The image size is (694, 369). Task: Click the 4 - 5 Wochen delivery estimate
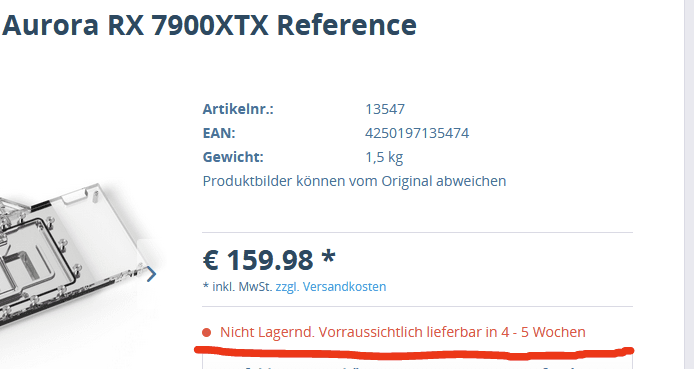pyautogui.click(x=543, y=332)
